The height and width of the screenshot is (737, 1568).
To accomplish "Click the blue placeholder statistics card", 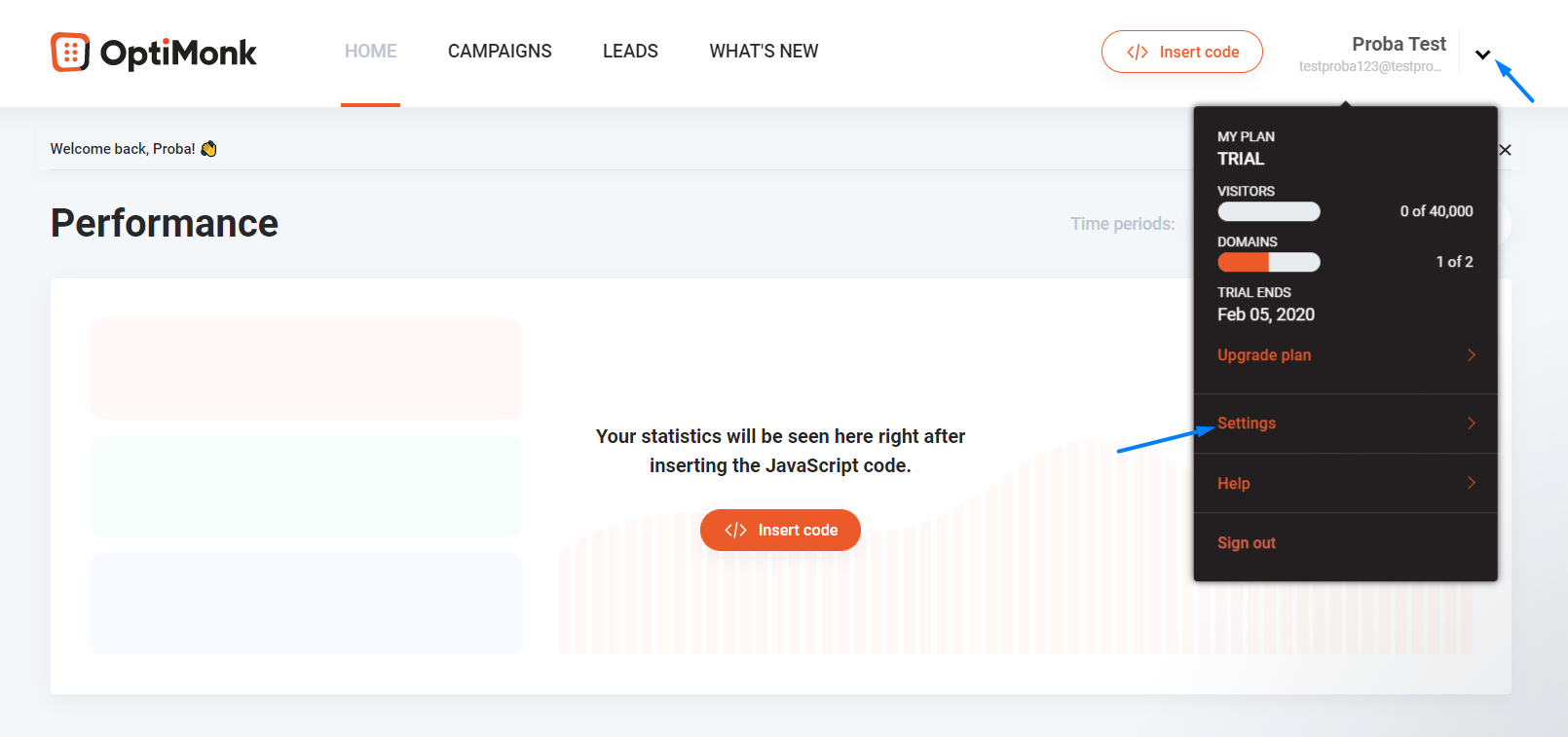I will click(306, 604).
